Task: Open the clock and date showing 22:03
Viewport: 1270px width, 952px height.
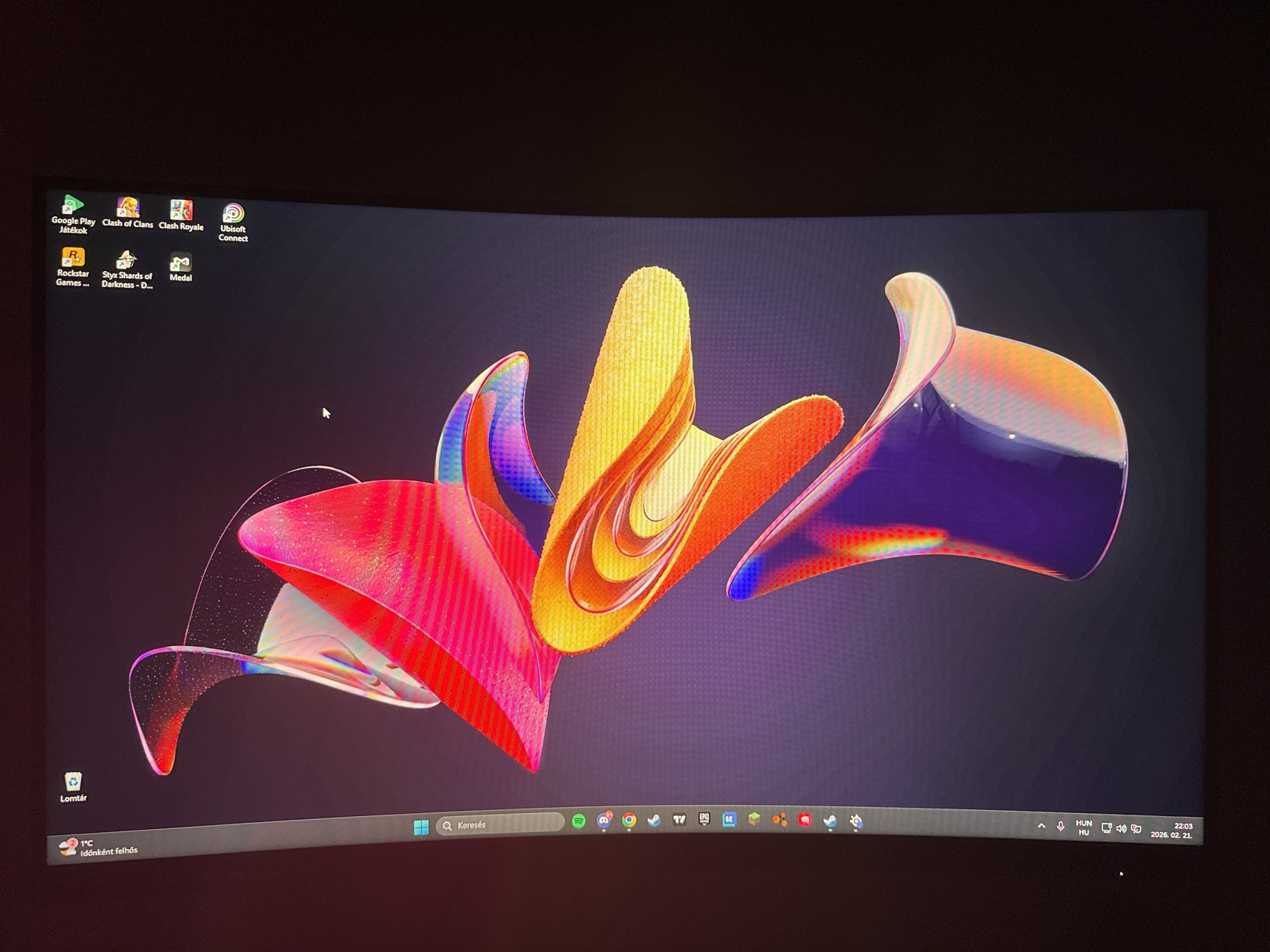Action: [x=1172, y=831]
